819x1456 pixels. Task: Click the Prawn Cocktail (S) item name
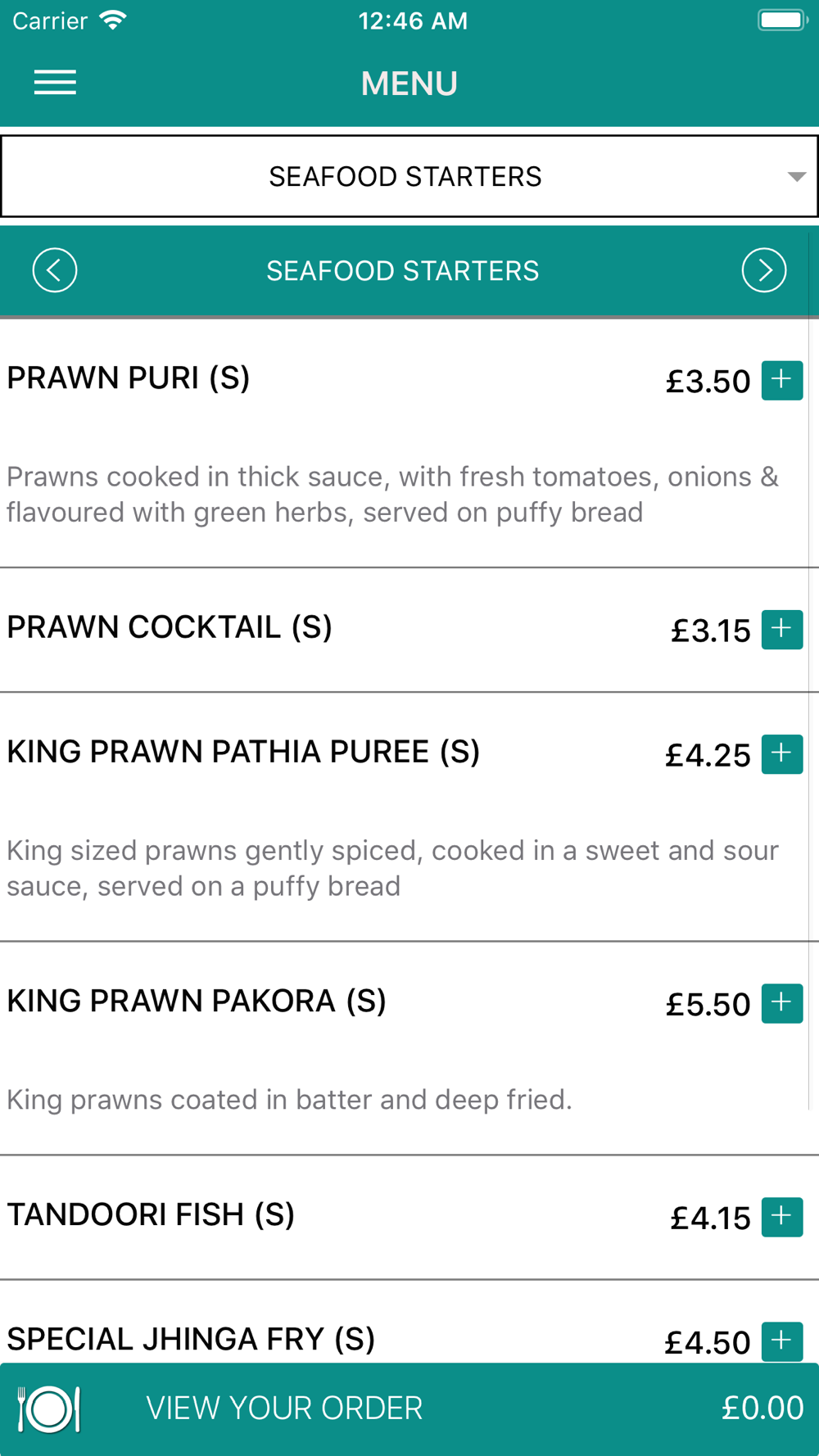(170, 627)
